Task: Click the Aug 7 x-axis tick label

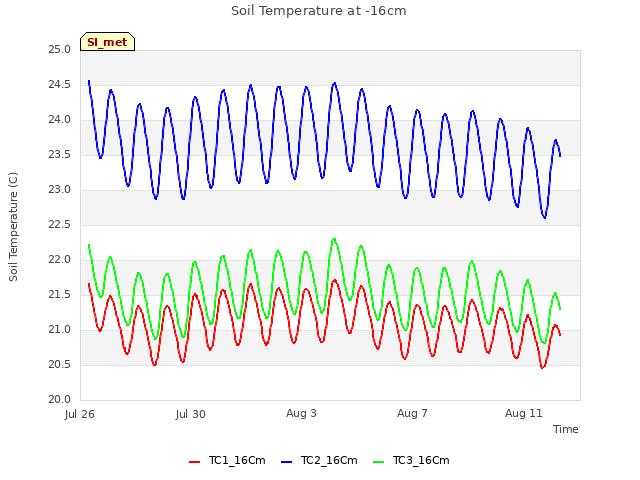Action: click(412, 413)
